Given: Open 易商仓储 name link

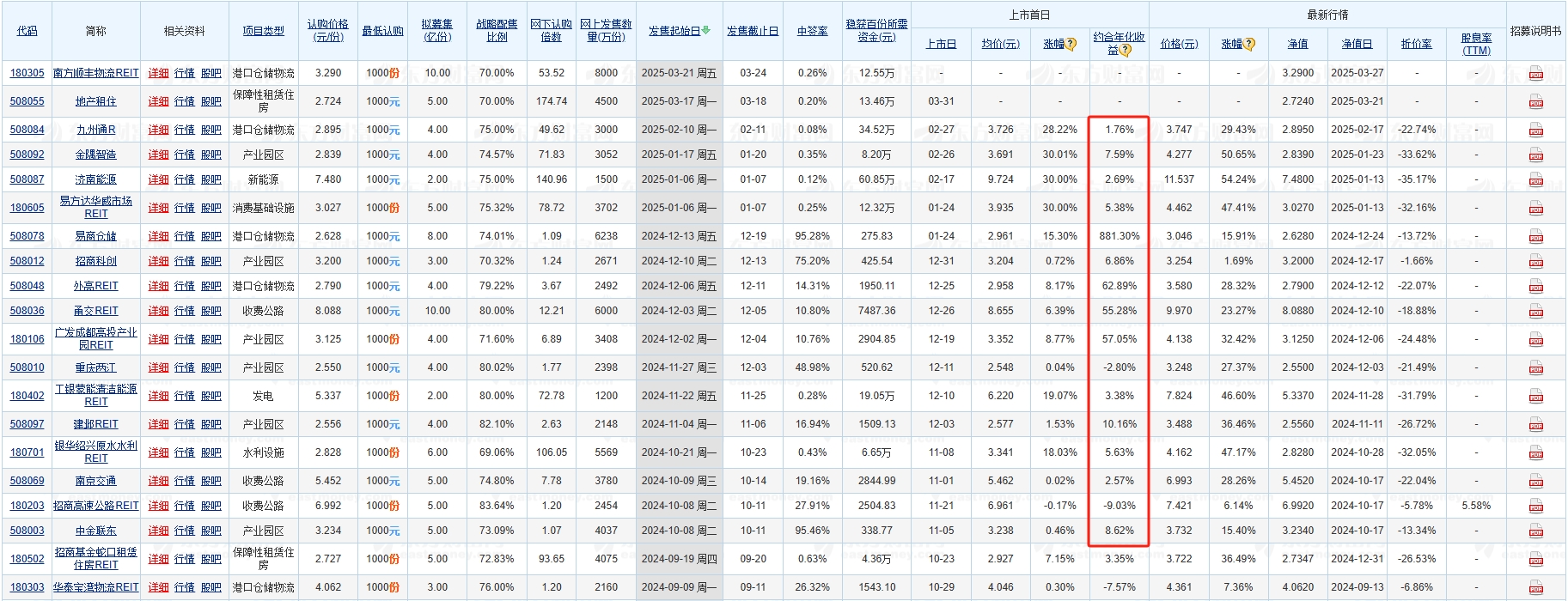Looking at the screenshot, I should coord(95,236).
